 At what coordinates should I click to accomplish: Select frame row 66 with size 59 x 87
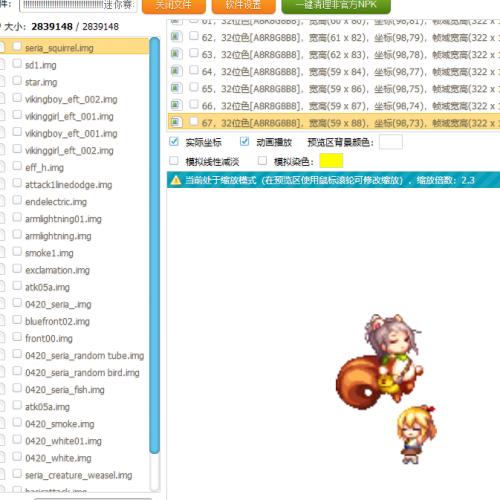tap(334, 106)
